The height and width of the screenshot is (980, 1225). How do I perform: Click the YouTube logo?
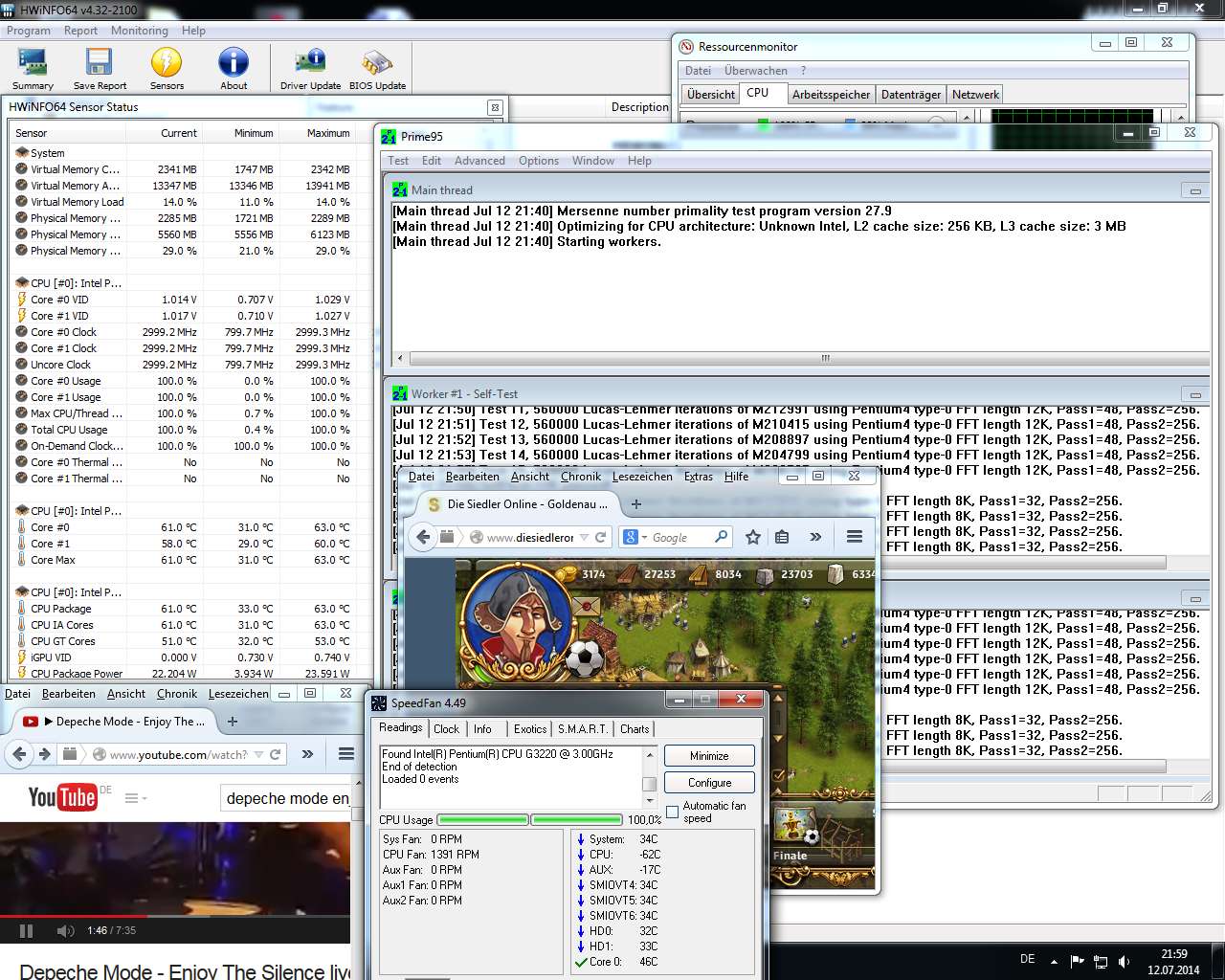[x=62, y=797]
